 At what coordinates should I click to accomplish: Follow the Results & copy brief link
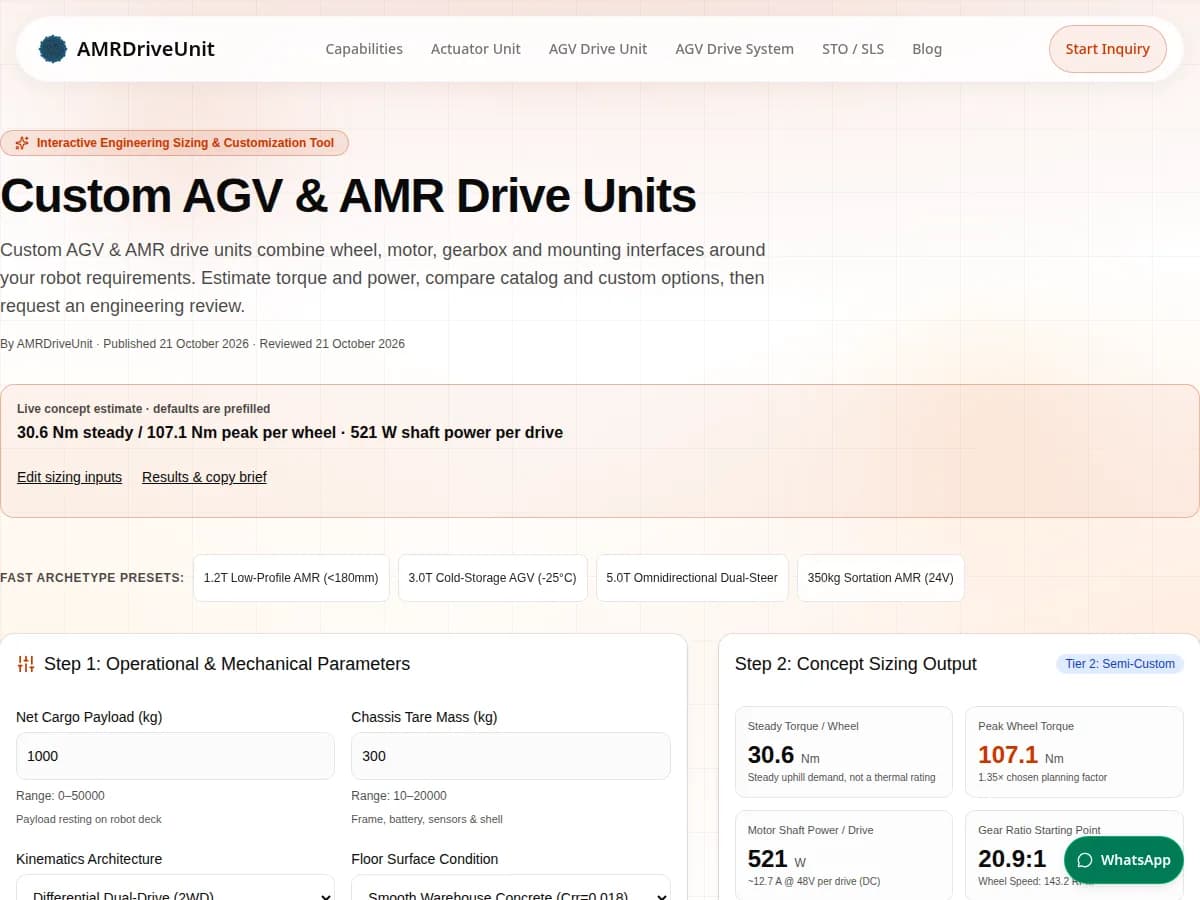[x=204, y=477]
